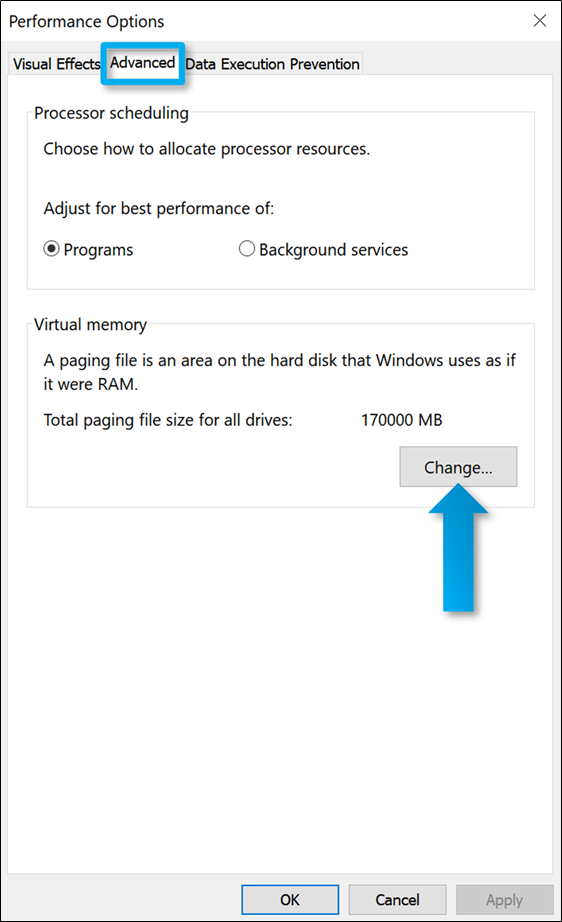This screenshot has height=922, width=562.
Task: Select the Background services radio button
Action: [247, 249]
